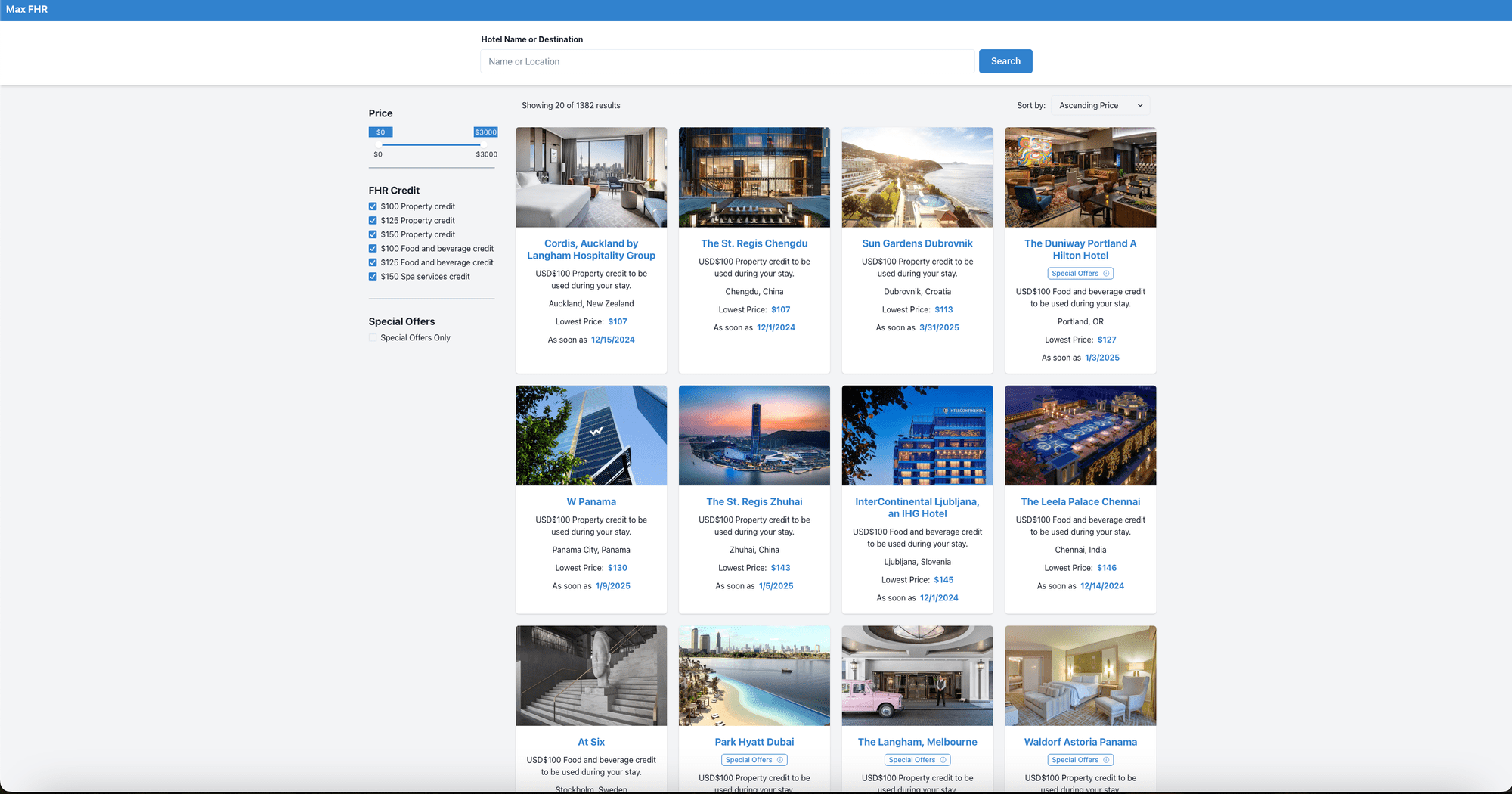Click the Showing 20 of 1382 results text
Screen dimensions: 1512x794
pos(571,106)
